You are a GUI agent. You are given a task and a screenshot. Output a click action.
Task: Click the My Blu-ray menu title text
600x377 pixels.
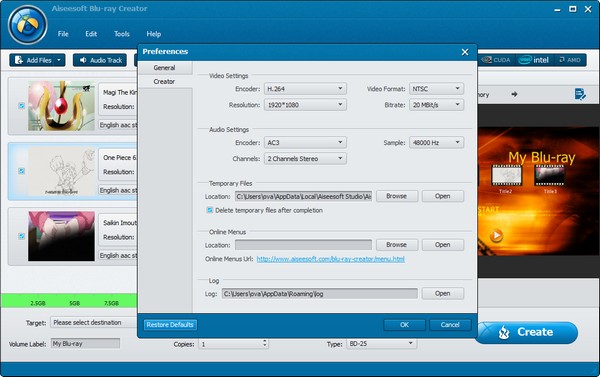[x=541, y=157]
